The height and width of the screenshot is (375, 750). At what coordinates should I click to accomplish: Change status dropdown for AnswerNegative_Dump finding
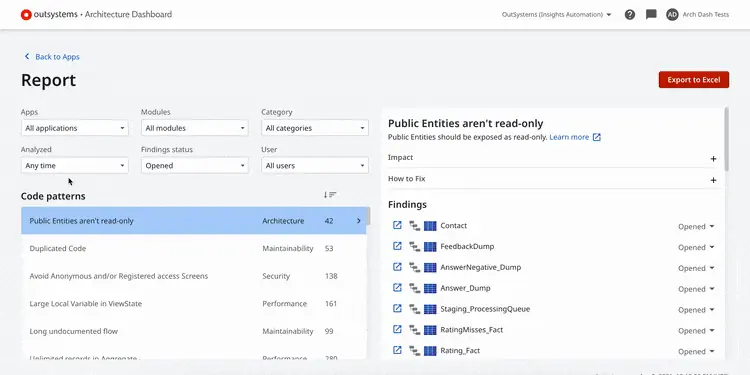696,268
